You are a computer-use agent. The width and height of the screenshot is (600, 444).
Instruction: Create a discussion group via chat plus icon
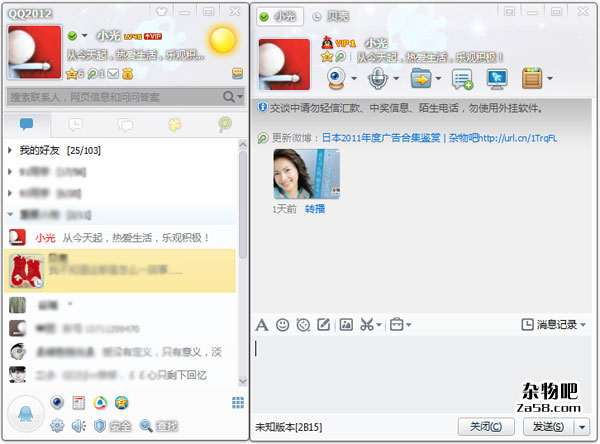(x=462, y=79)
